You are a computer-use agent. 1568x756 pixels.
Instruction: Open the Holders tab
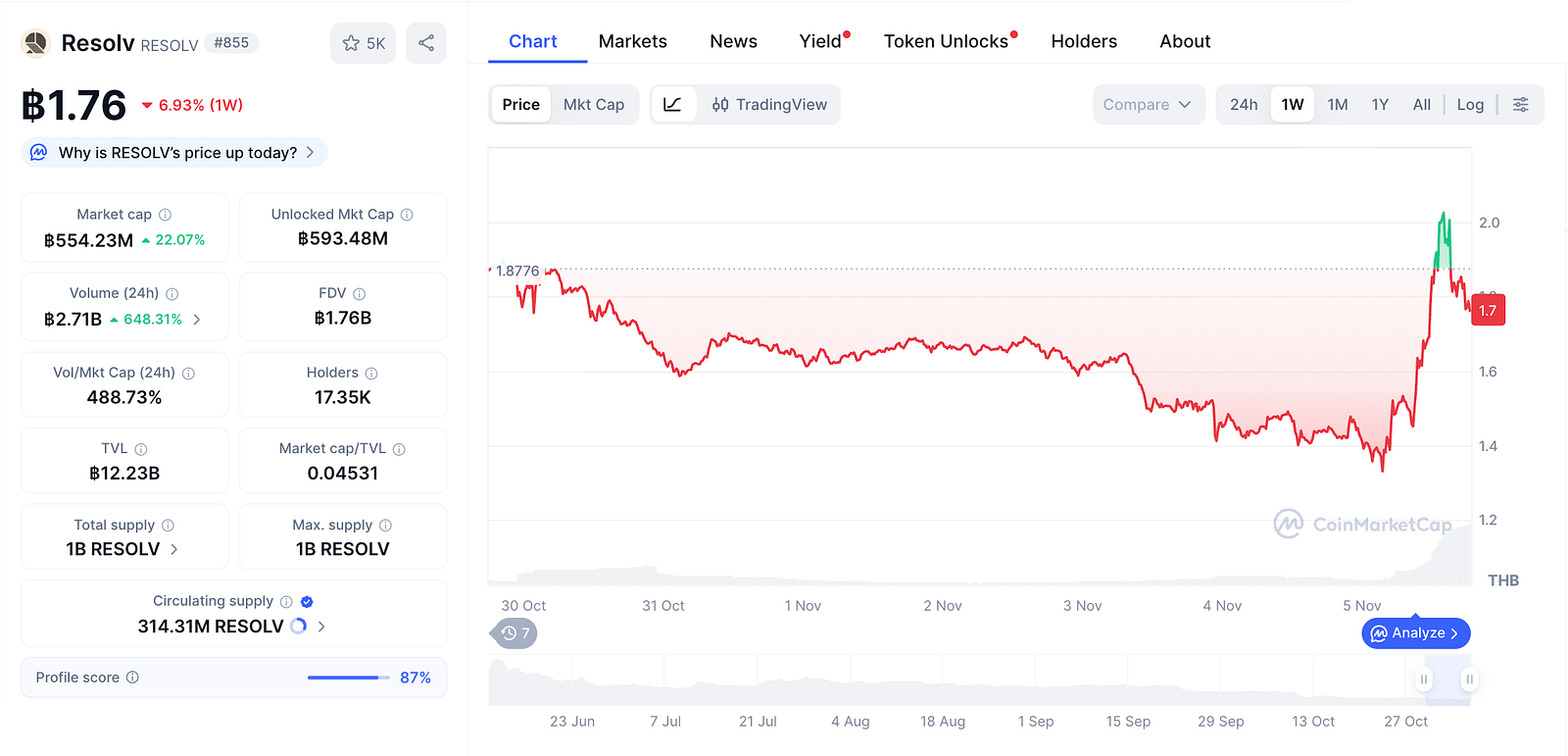pyautogui.click(x=1084, y=41)
